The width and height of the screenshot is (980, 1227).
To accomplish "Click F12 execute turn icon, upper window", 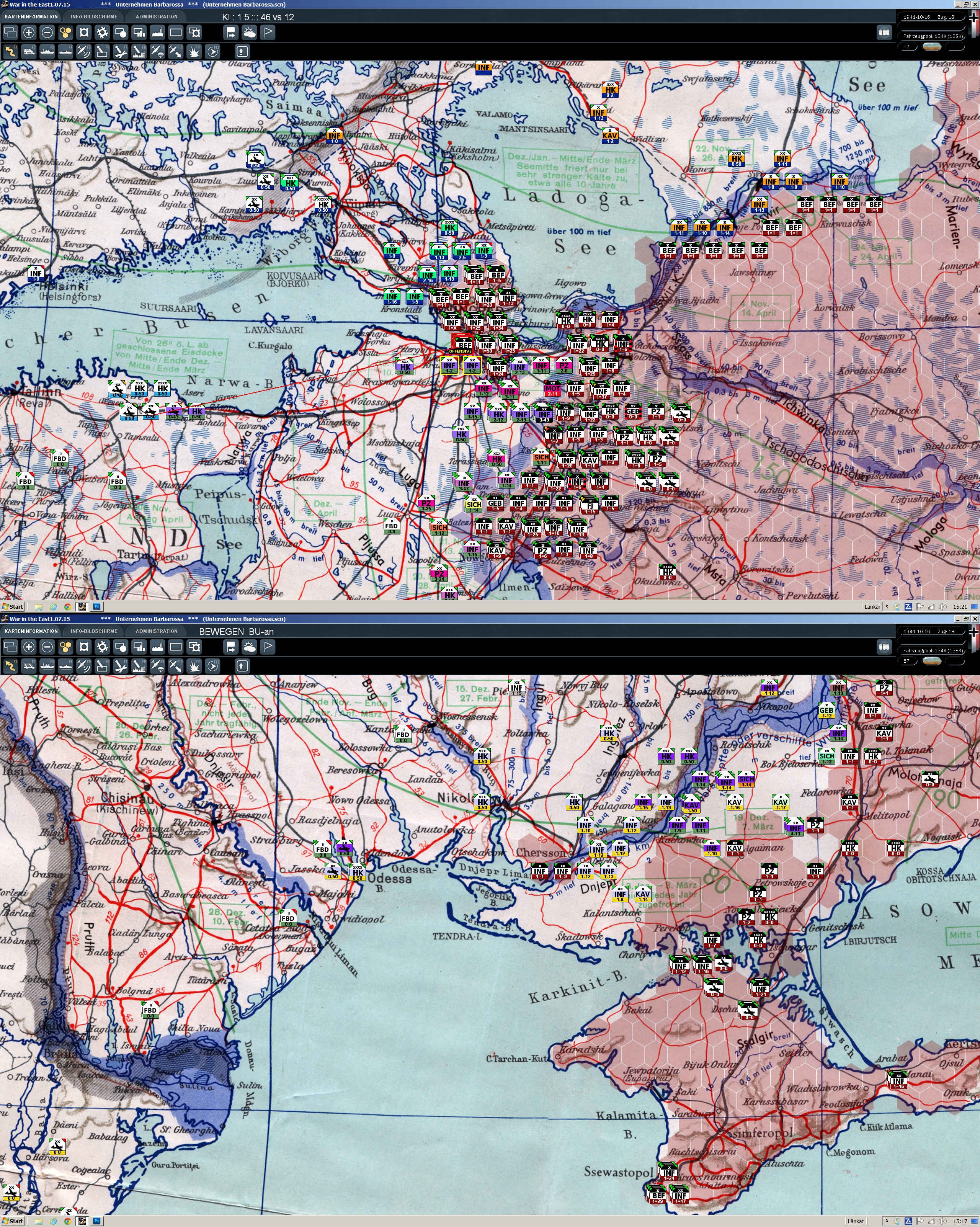I will click(x=212, y=52).
